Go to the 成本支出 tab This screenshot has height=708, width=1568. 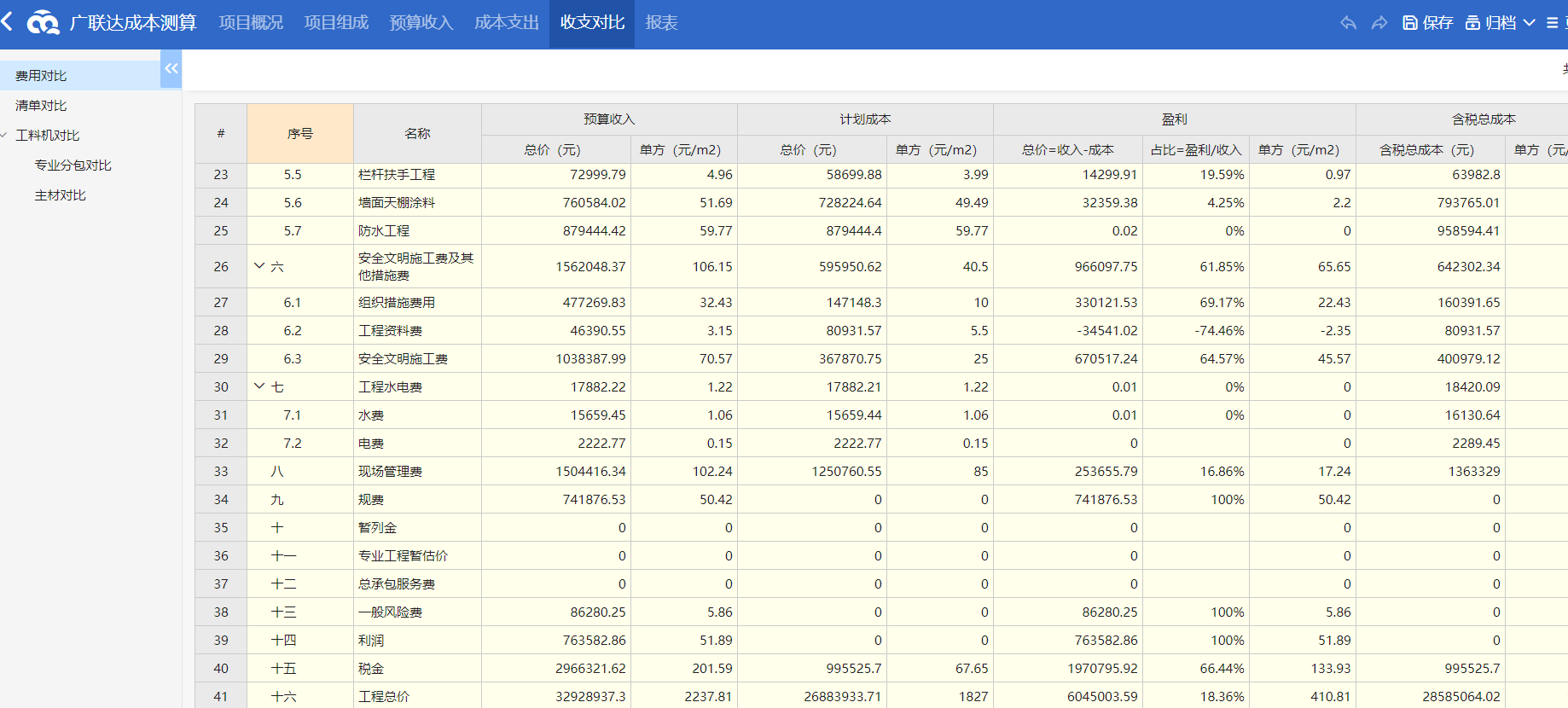tap(506, 23)
